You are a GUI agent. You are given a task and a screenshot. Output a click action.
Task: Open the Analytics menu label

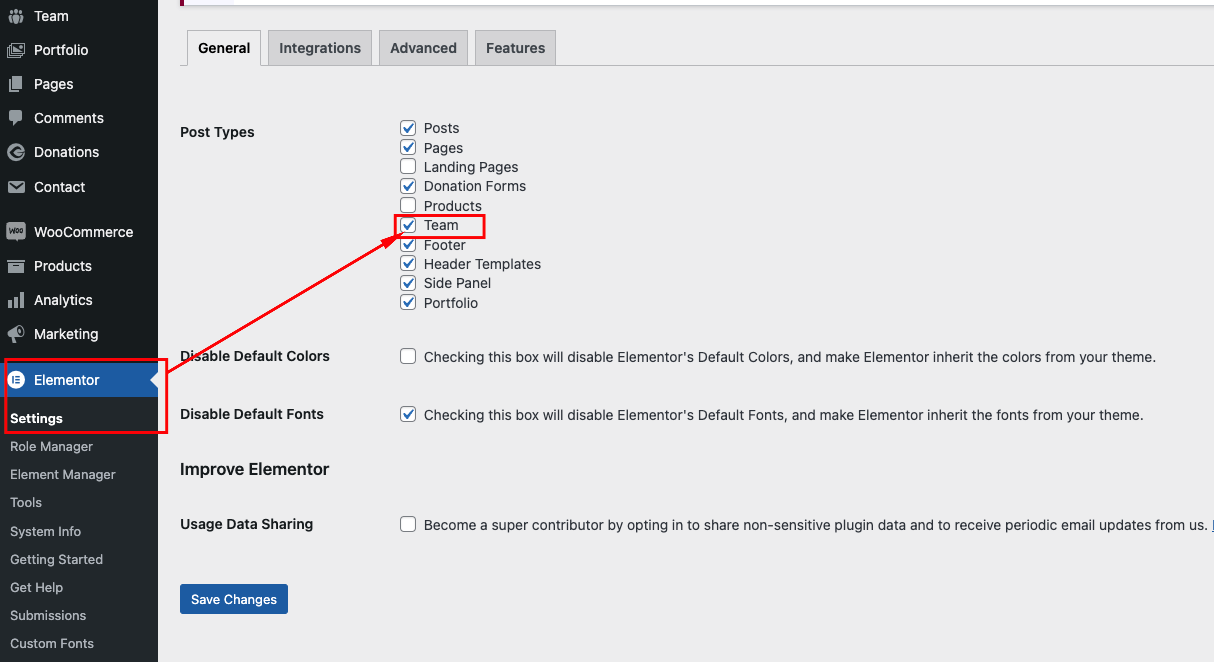tap(63, 300)
